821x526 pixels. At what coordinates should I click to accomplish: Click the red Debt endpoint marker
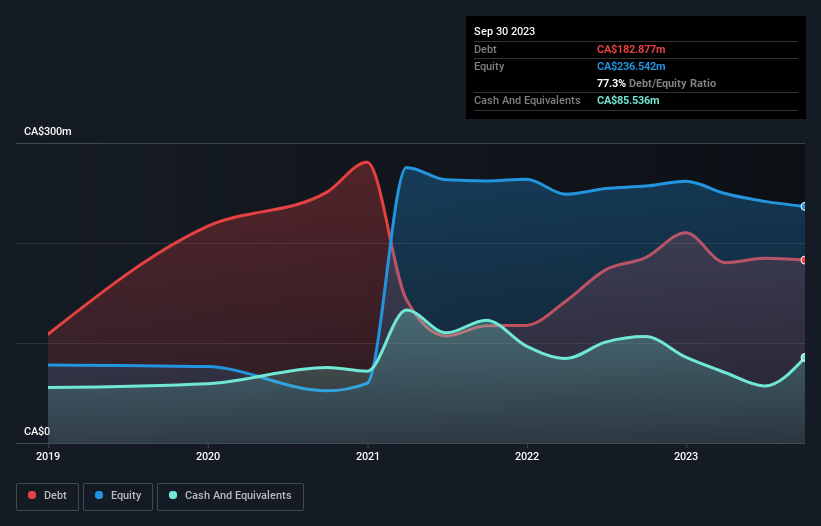tap(804, 260)
